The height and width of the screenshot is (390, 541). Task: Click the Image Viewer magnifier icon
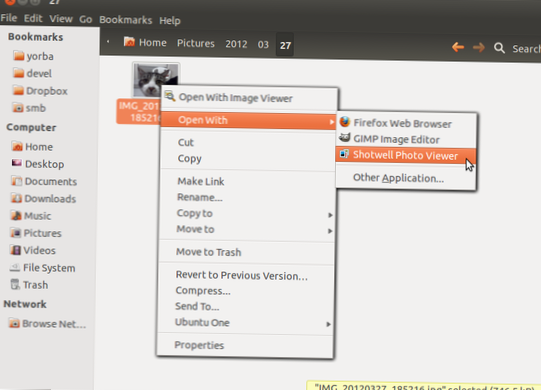[x=170, y=96]
